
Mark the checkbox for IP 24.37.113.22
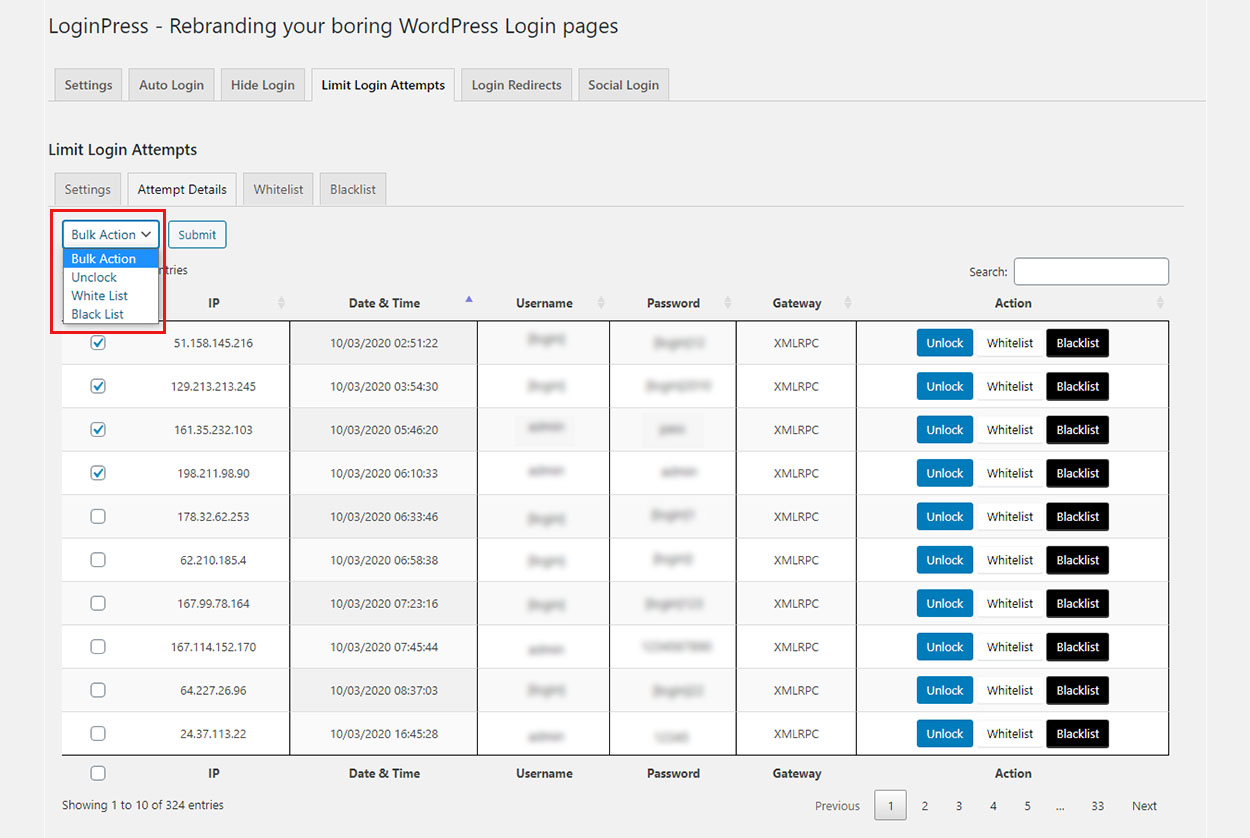[98, 734]
